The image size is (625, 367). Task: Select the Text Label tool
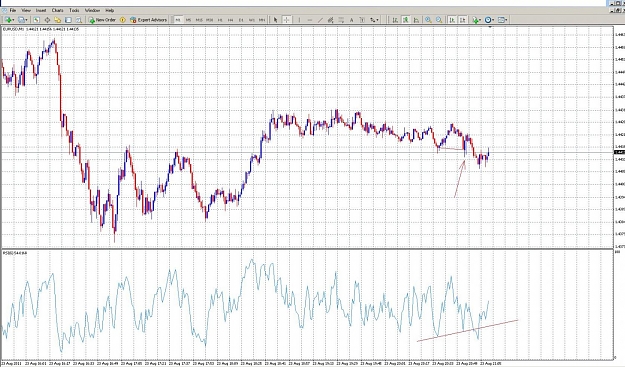click(362, 20)
